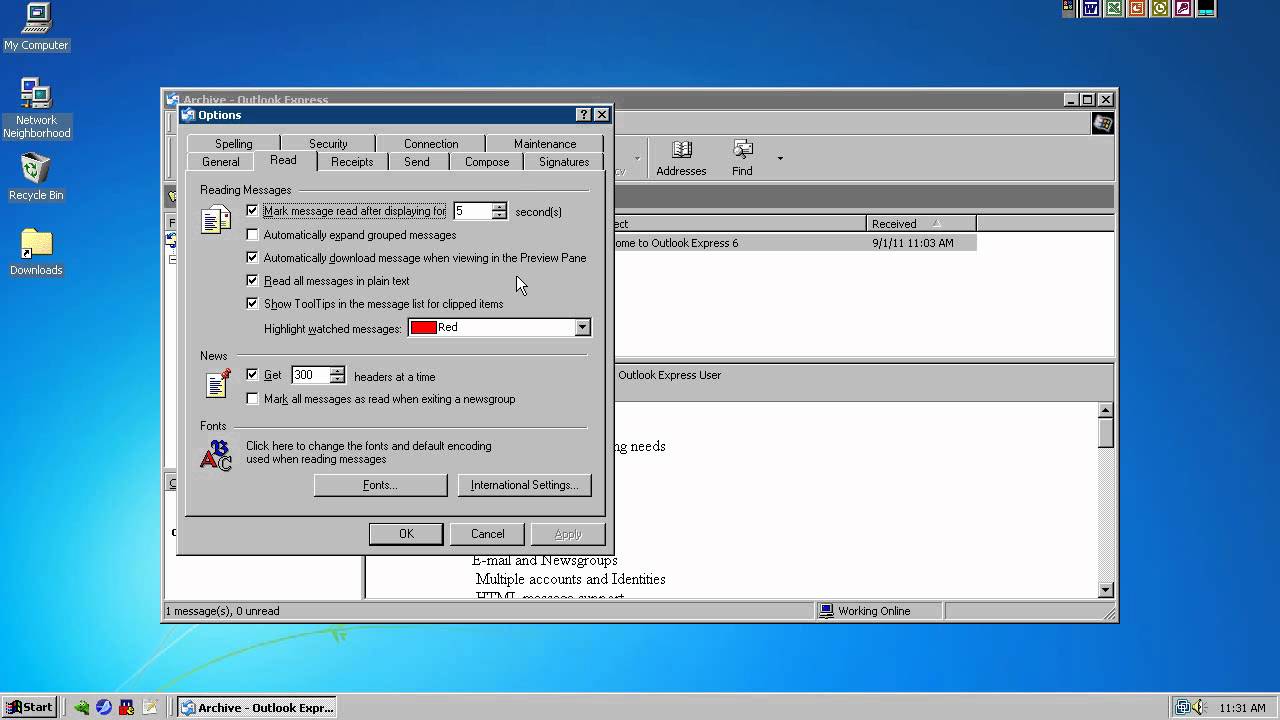The height and width of the screenshot is (720, 1280).
Task: Click the black desktop icon on Office bar
Action: pos(1206,8)
